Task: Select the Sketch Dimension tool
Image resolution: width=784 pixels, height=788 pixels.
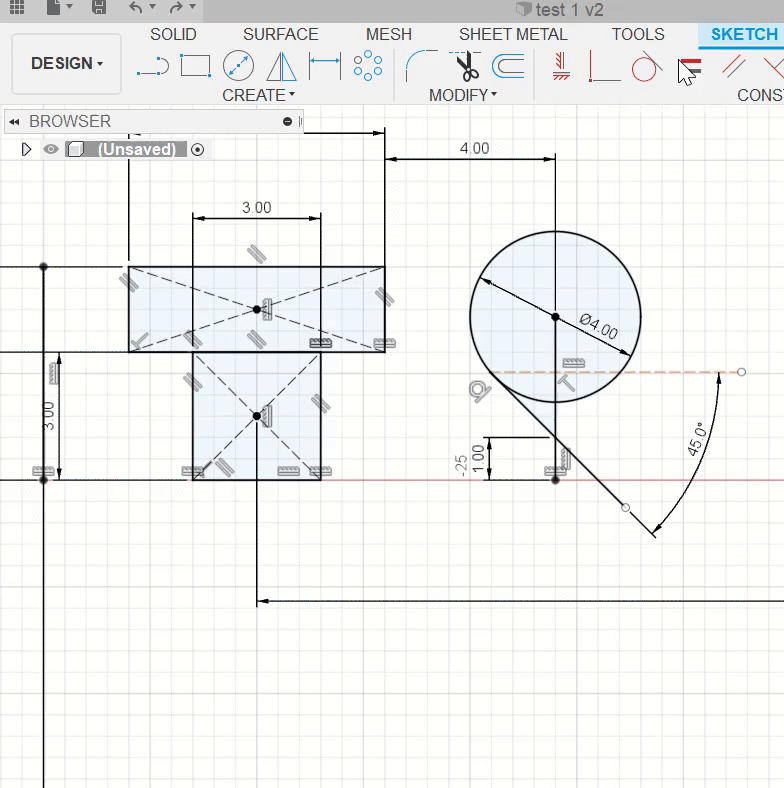Action: click(325, 66)
